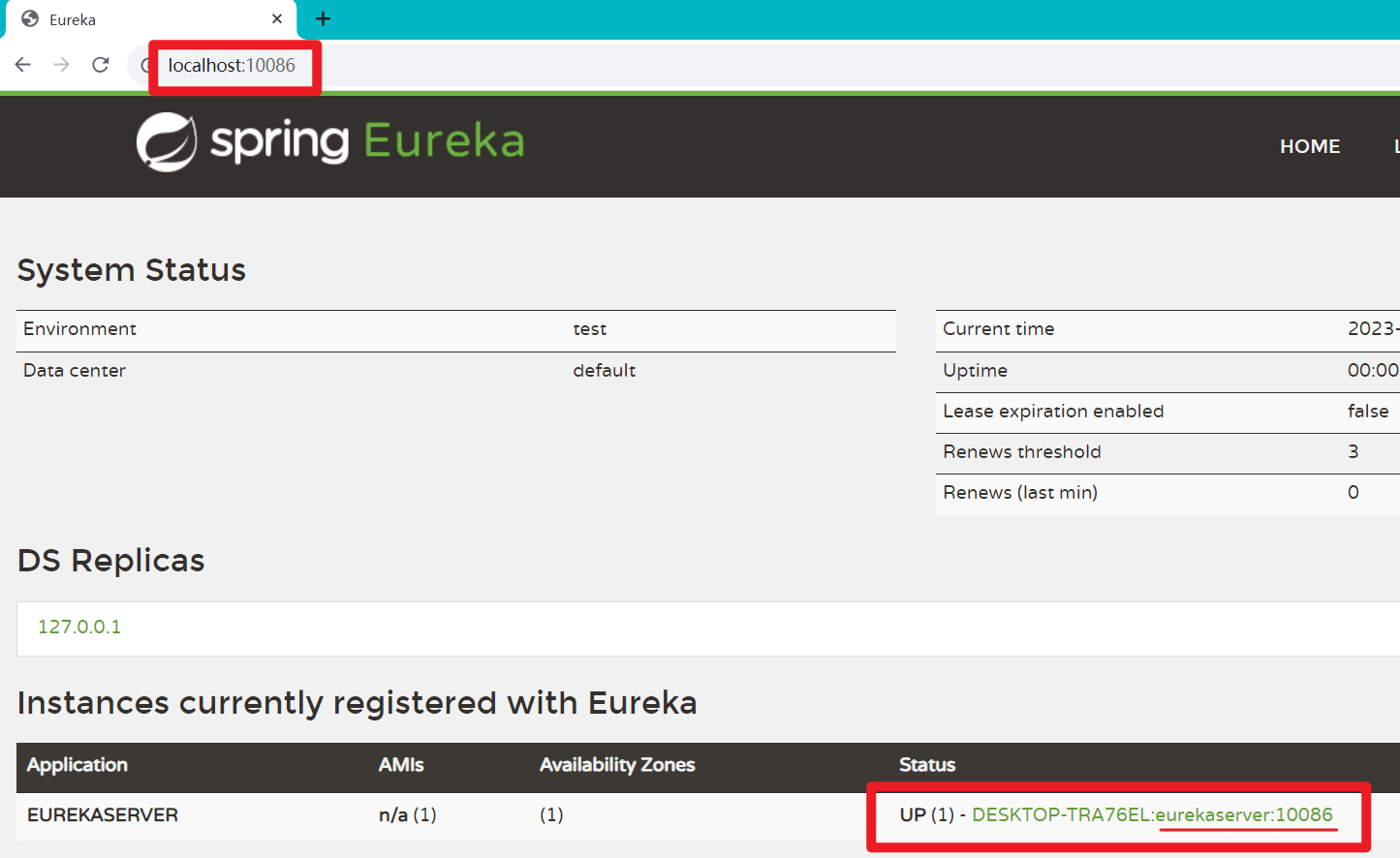Viewport: 1400px width, 858px height.
Task: Click the System Status heading
Action: 132,270
